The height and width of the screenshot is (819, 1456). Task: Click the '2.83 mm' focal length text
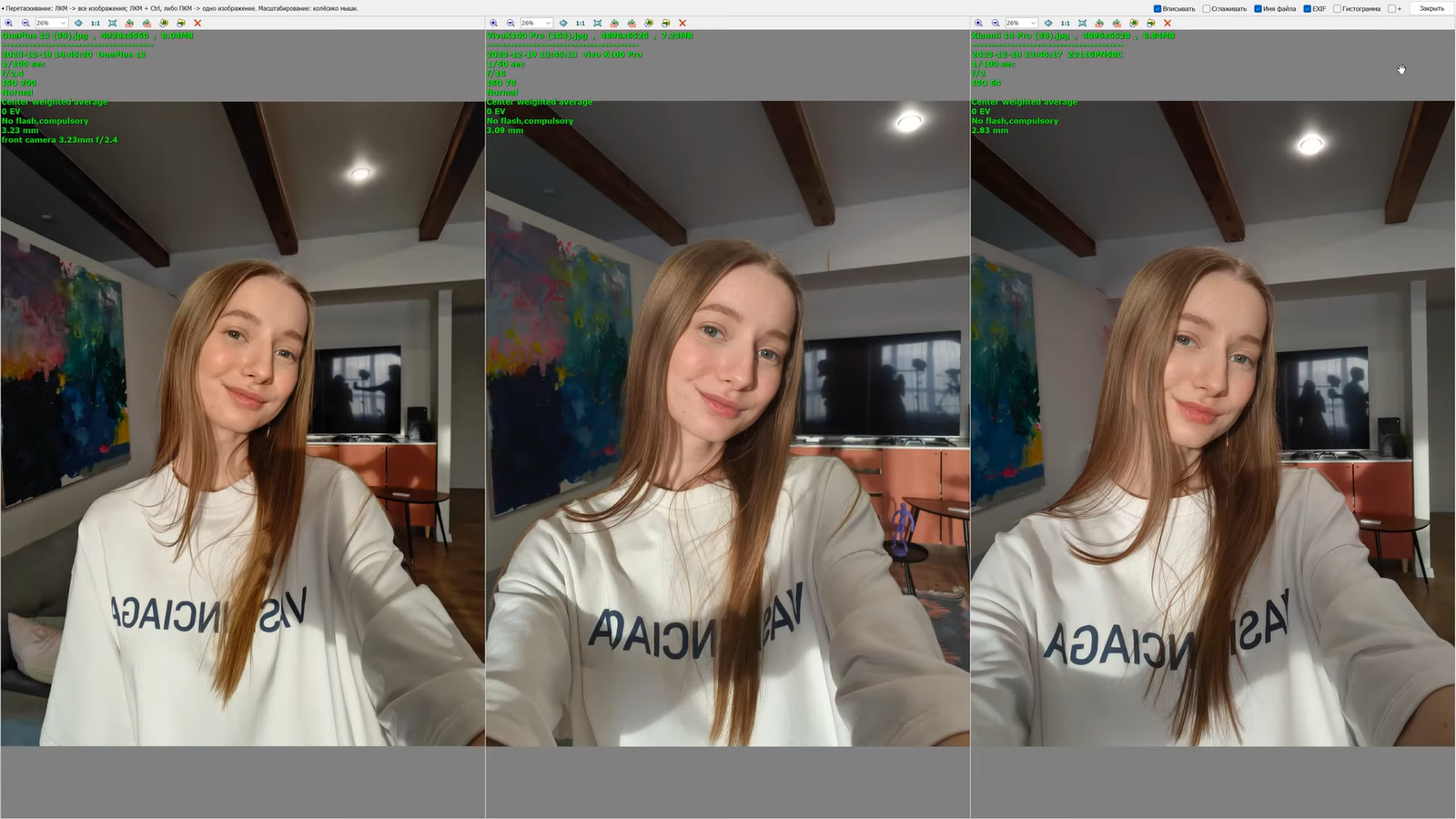(990, 130)
